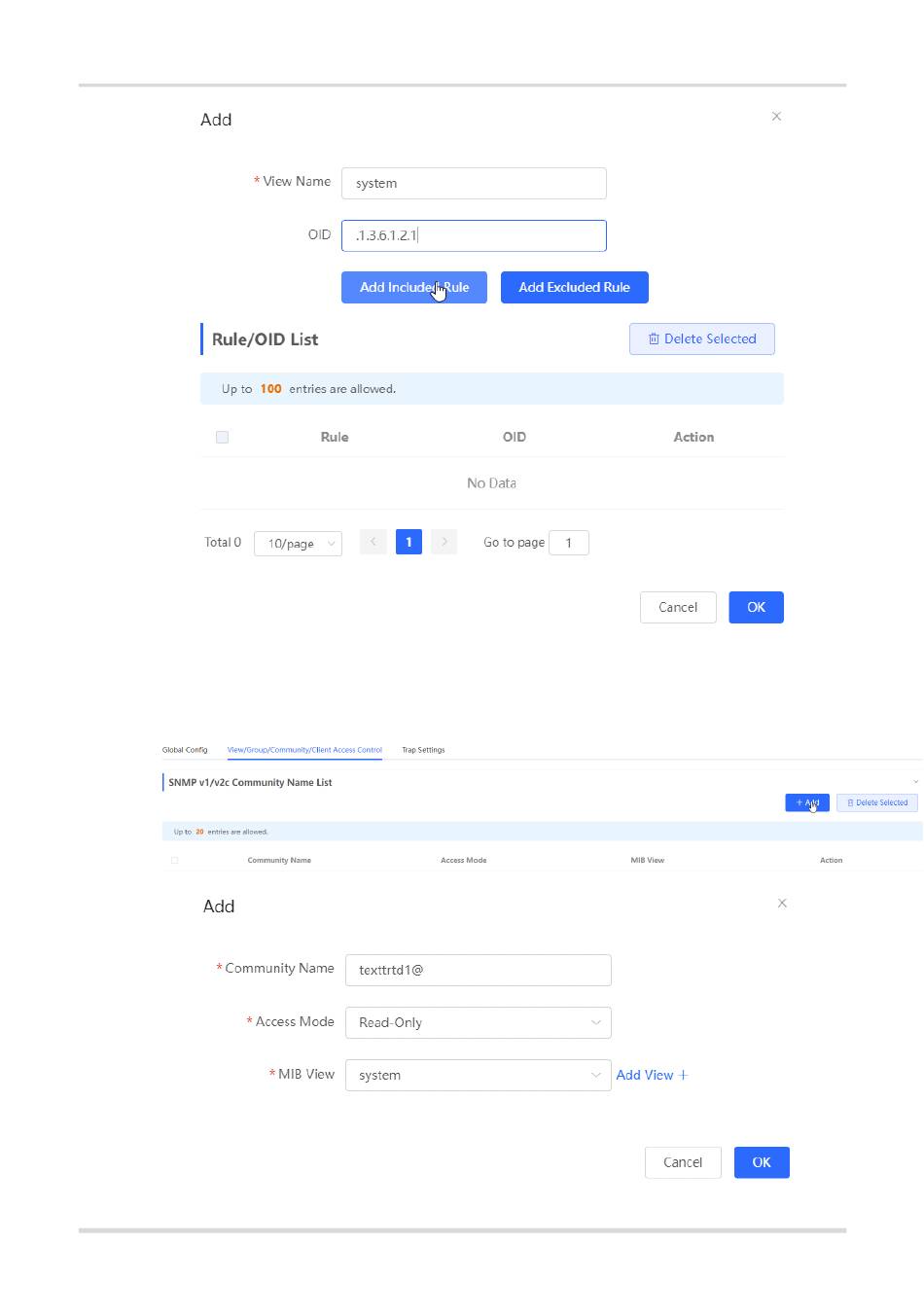Click Delete Selected in Rule/OID List
The width and height of the screenshot is (924, 1316).
click(701, 338)
